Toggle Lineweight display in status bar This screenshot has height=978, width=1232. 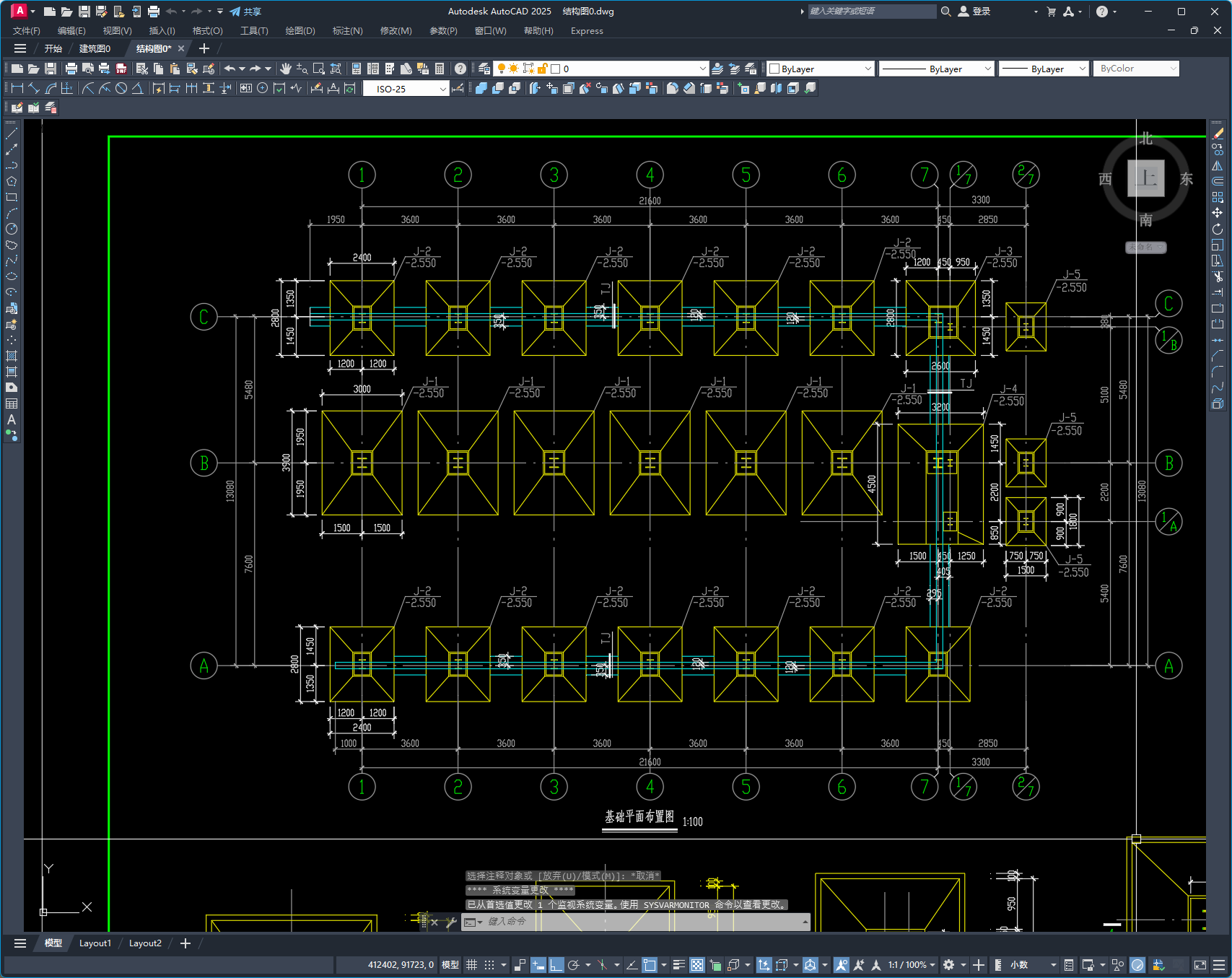pos(679,965)
